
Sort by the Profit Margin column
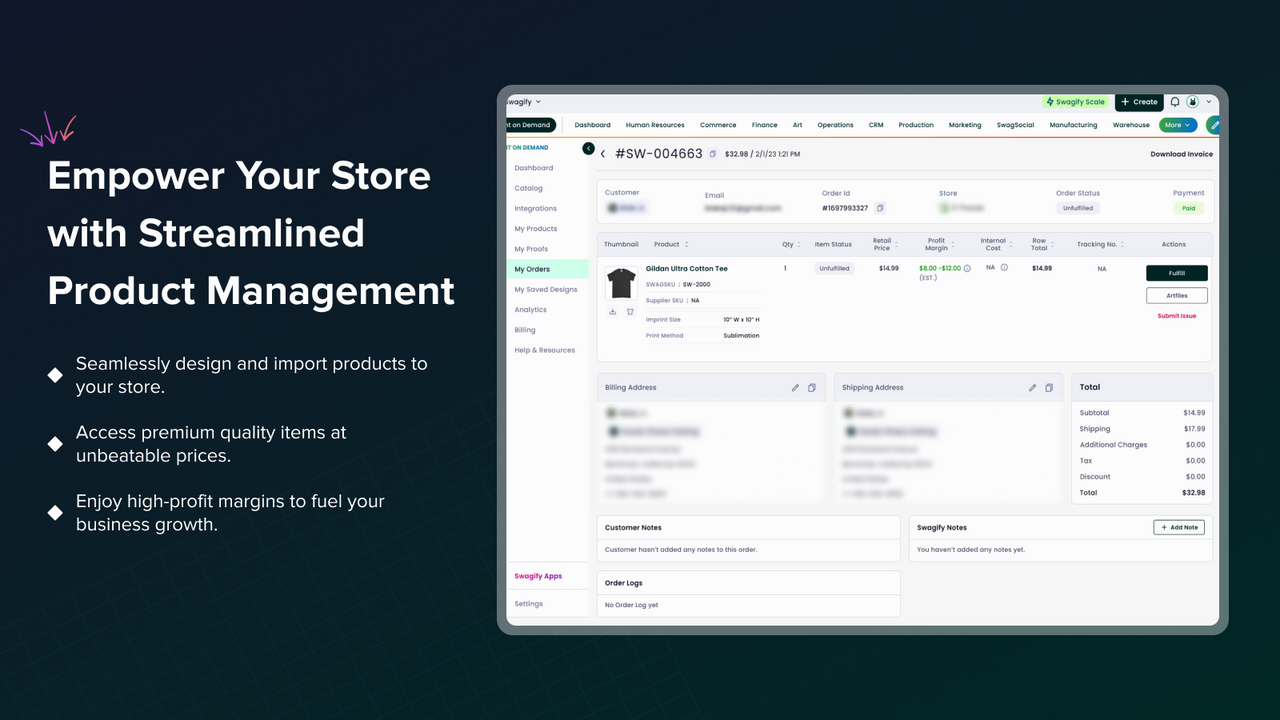(x=954, y=245)
